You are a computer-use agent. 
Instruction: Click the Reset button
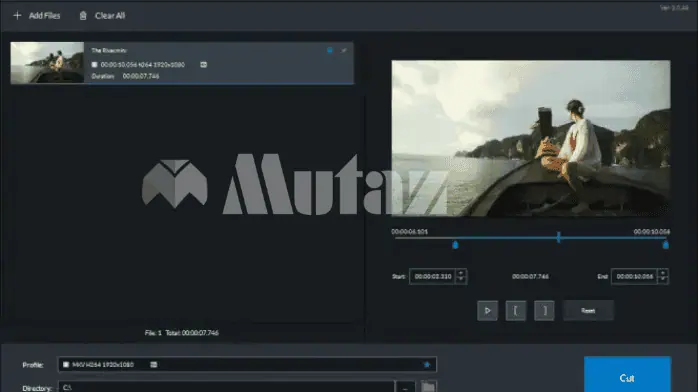click(x=588, y=311)
